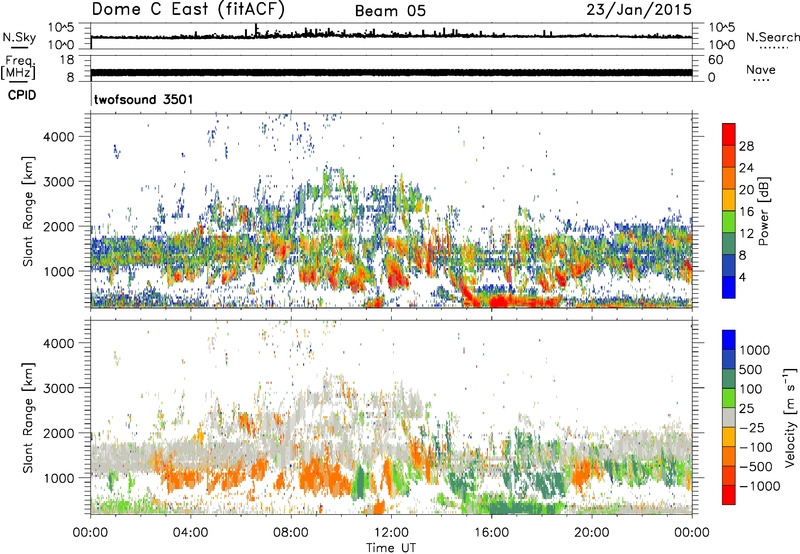Click the 'N.Sky' legend label

tap(19, 37)
